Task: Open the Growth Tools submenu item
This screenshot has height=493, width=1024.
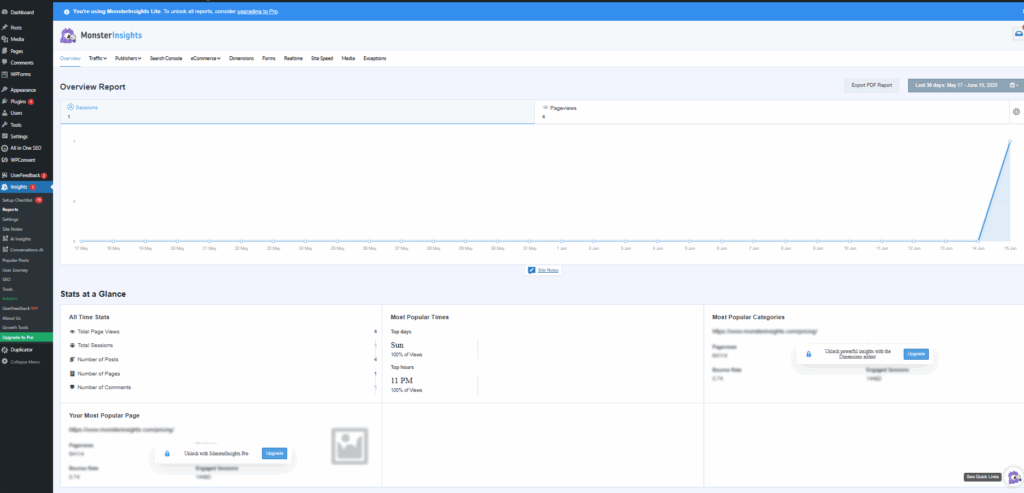Action: (x=15, y=327)
